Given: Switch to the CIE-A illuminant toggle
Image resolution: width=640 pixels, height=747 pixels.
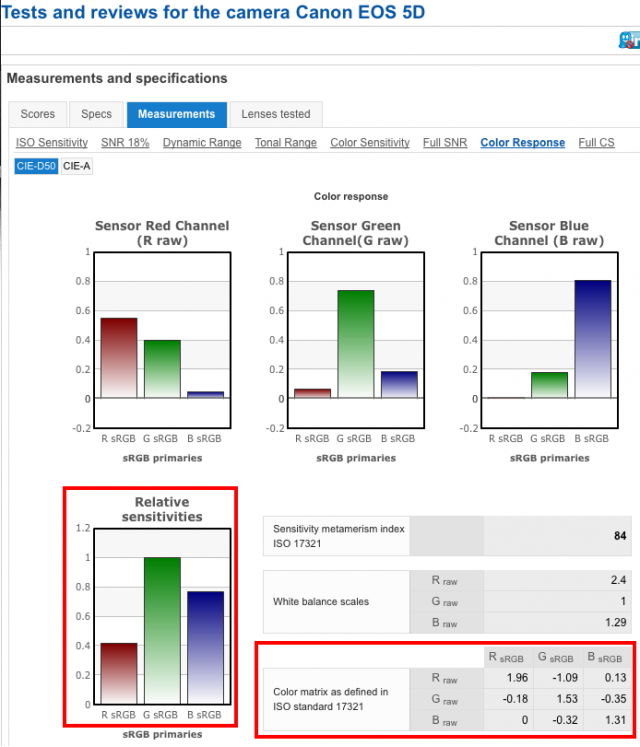Looking at the screenshot, I should tap(77, 166).
